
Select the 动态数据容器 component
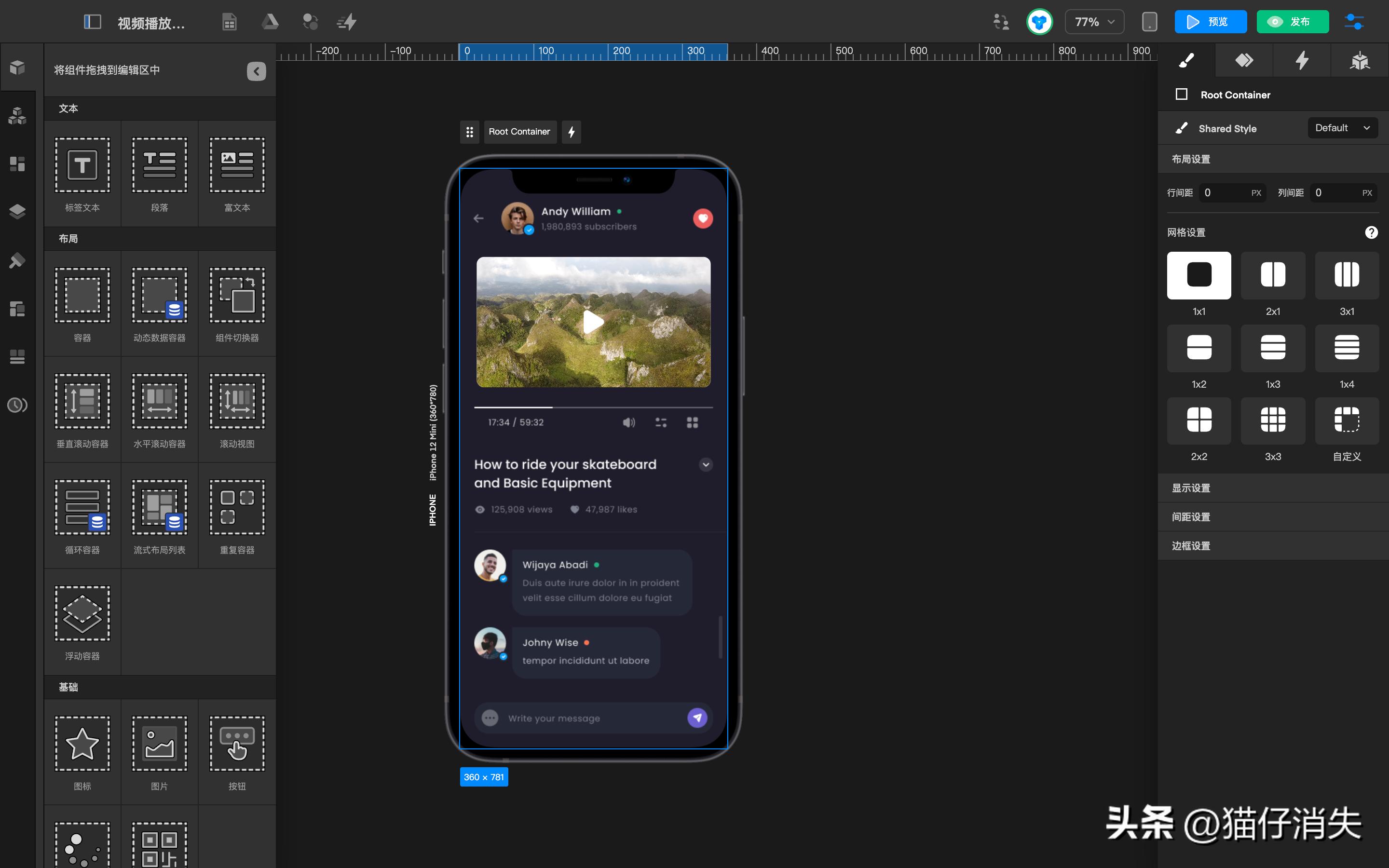159,295
